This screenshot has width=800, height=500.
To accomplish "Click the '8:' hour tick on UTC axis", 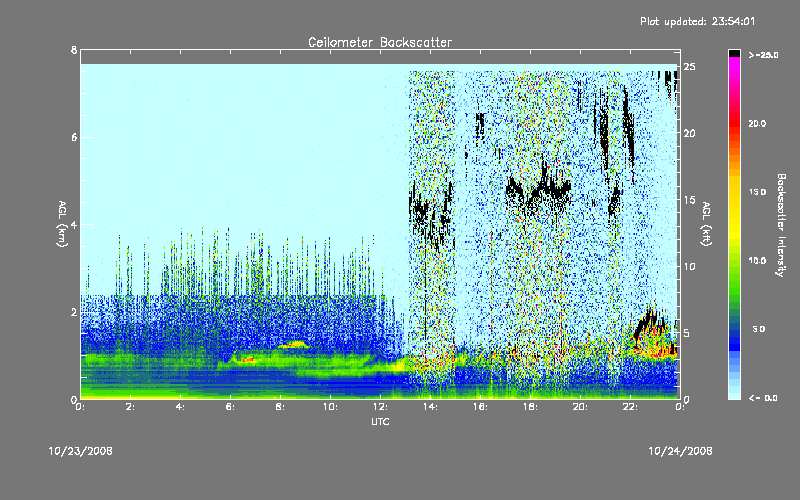I will (x=280, y=407).
